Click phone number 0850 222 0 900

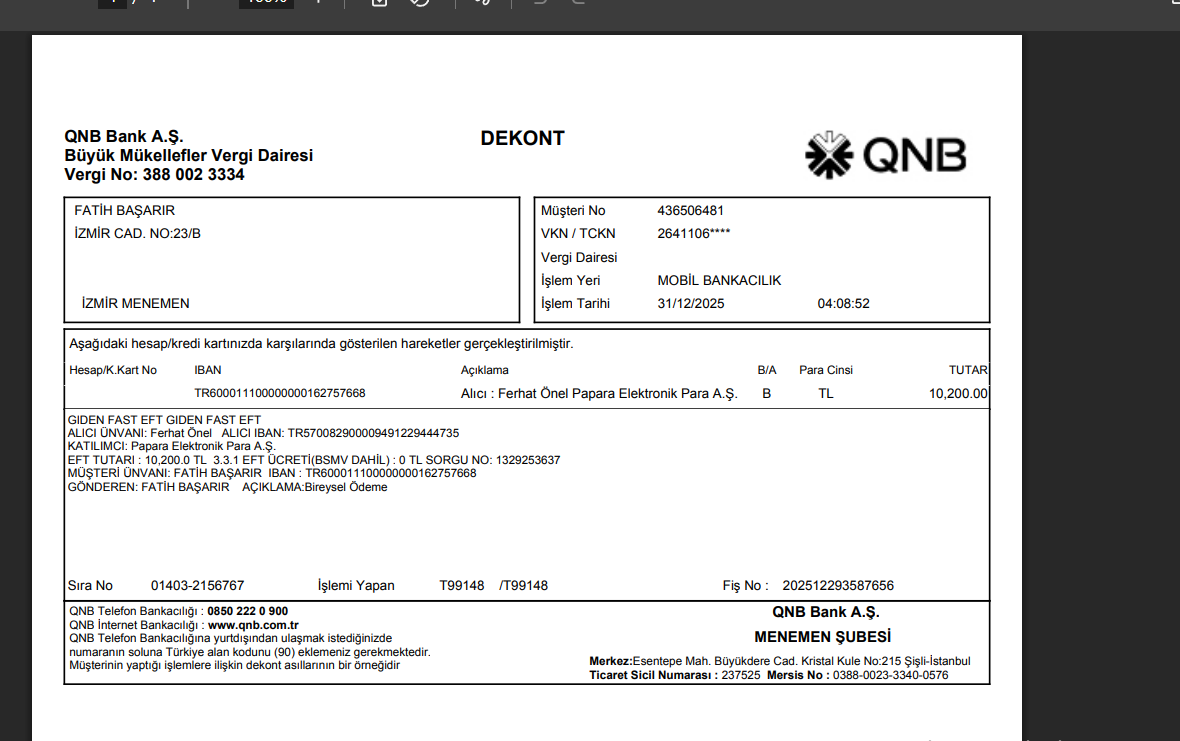[x=248, y=612]
